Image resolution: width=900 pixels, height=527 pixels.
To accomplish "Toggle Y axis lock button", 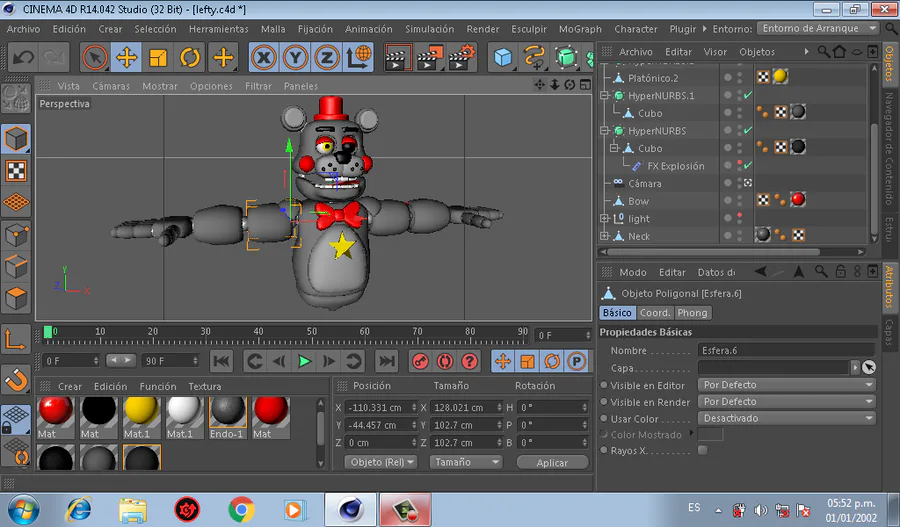I will [x=296, y=57].
